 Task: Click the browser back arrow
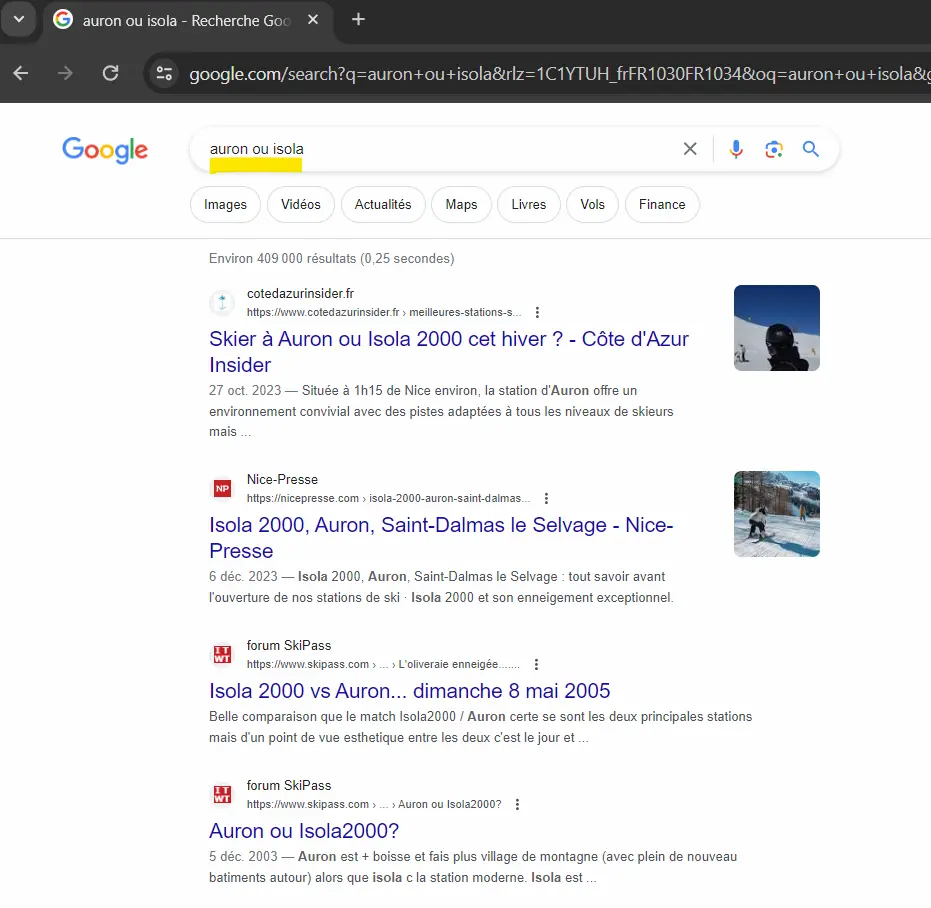[21, 73]
